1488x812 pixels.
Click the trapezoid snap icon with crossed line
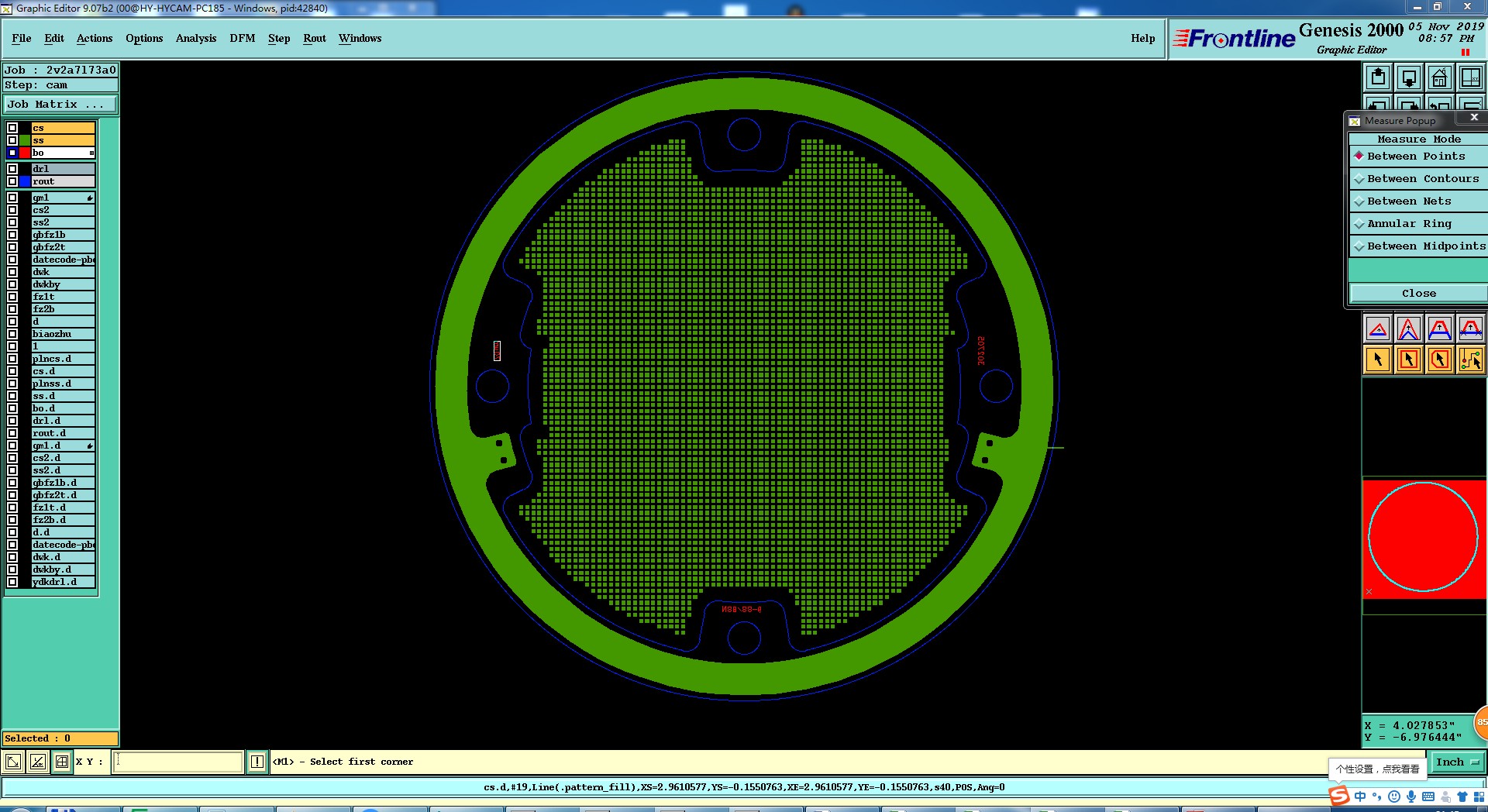pos(1470,329)
